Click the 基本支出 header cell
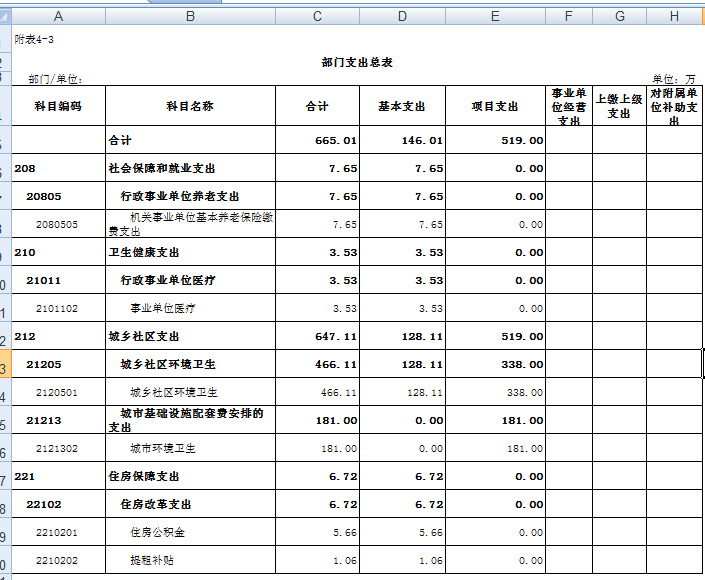The height and width of the screenshot is (580, 705). coord(402,106)
